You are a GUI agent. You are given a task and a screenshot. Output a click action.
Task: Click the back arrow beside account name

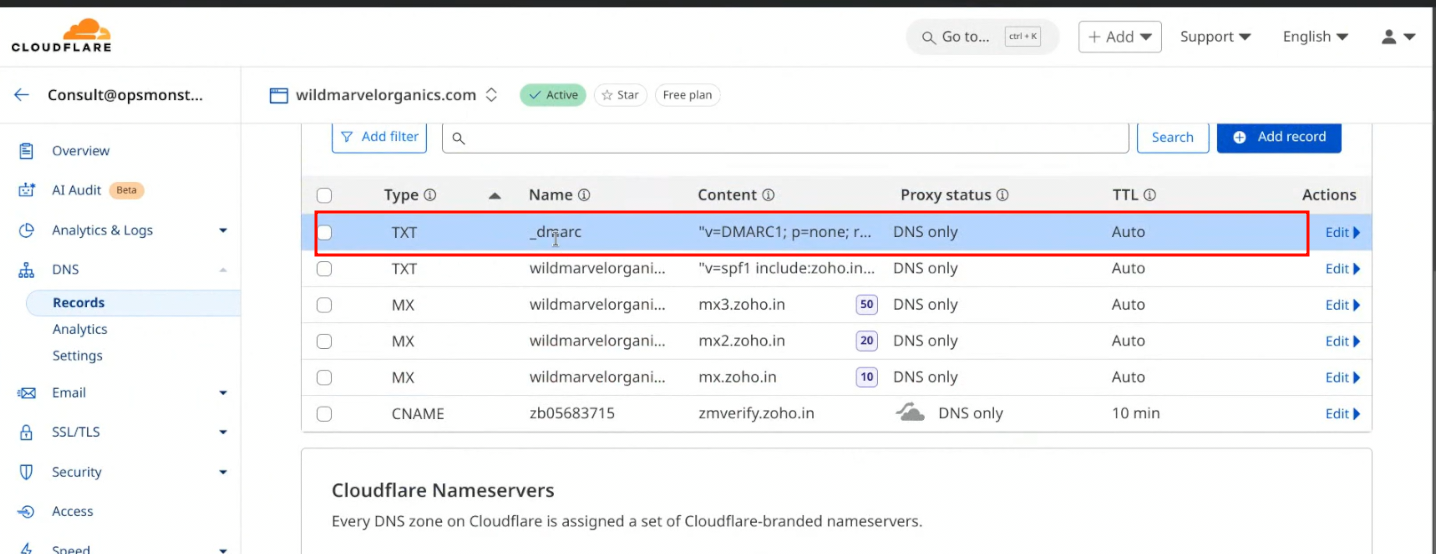tap(21, 95)
